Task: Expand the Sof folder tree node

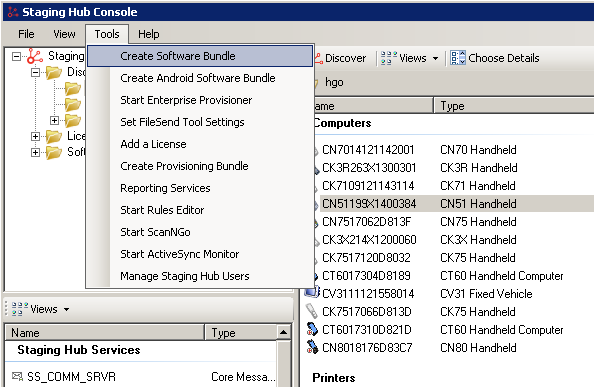Action: (35, 152)
